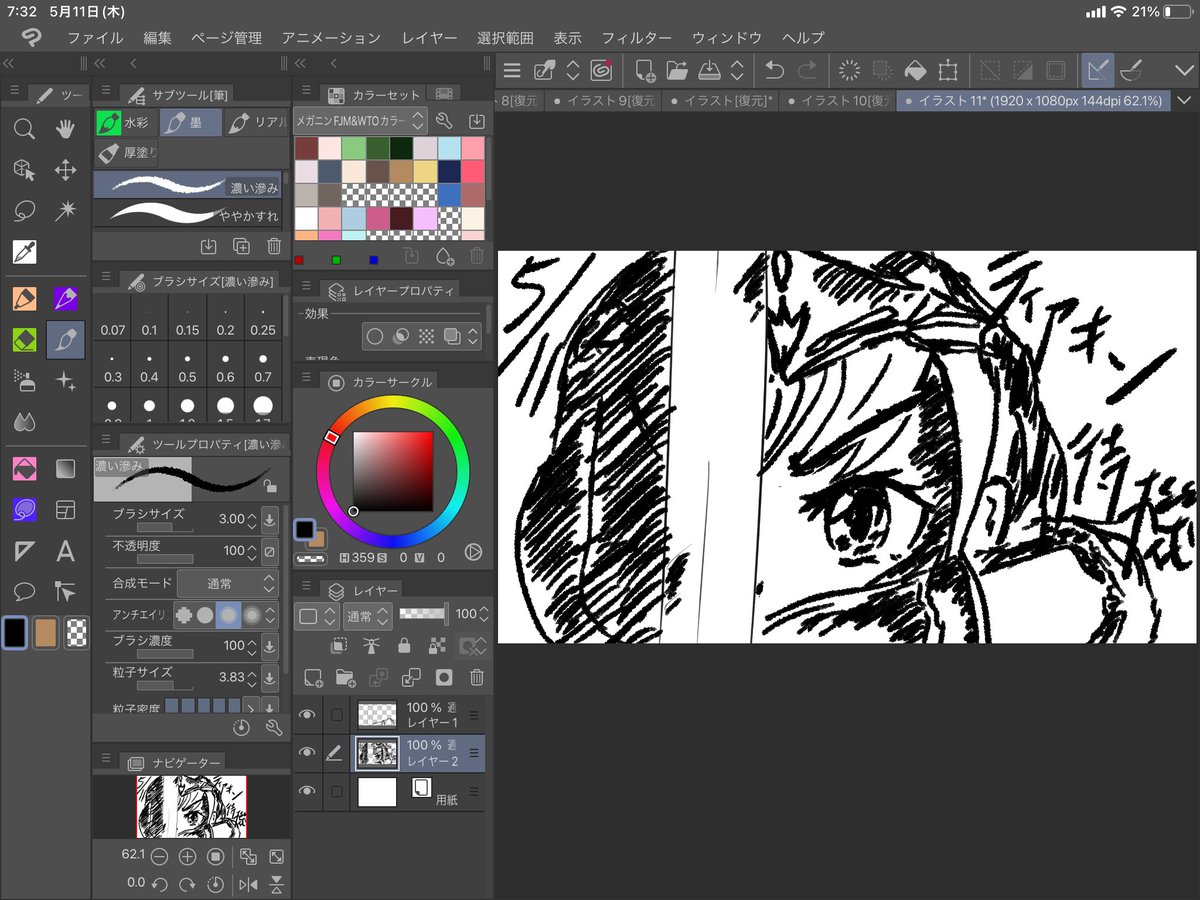Select the Gradient tool
This screenshot has height=900, width=1200.
click(65, 468)
